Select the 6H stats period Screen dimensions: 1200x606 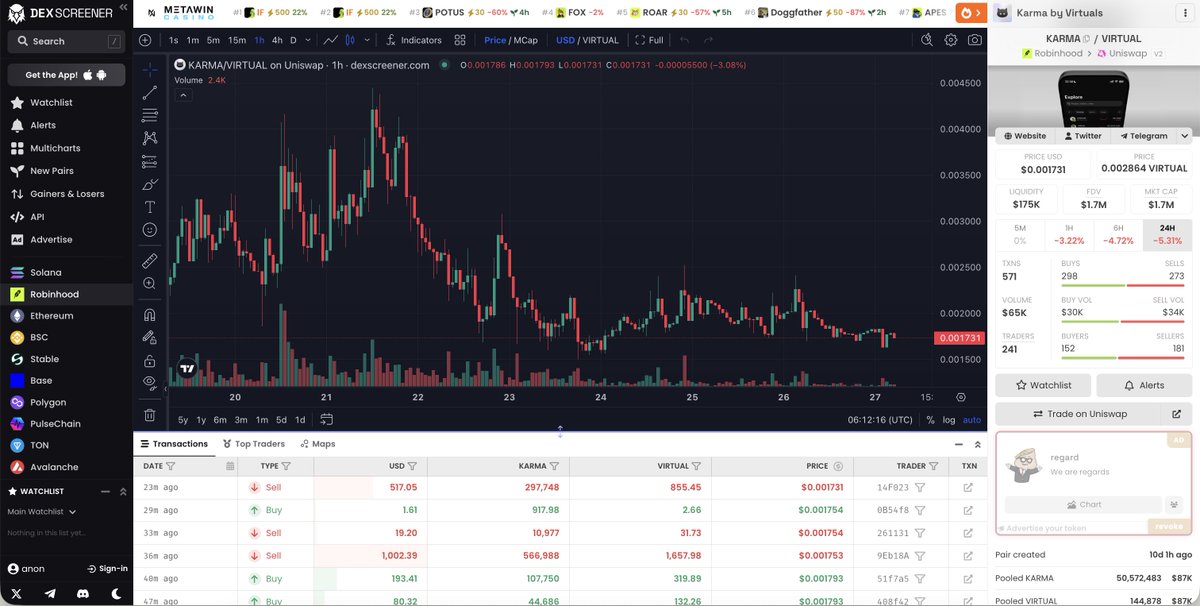tap(1118, 235)
